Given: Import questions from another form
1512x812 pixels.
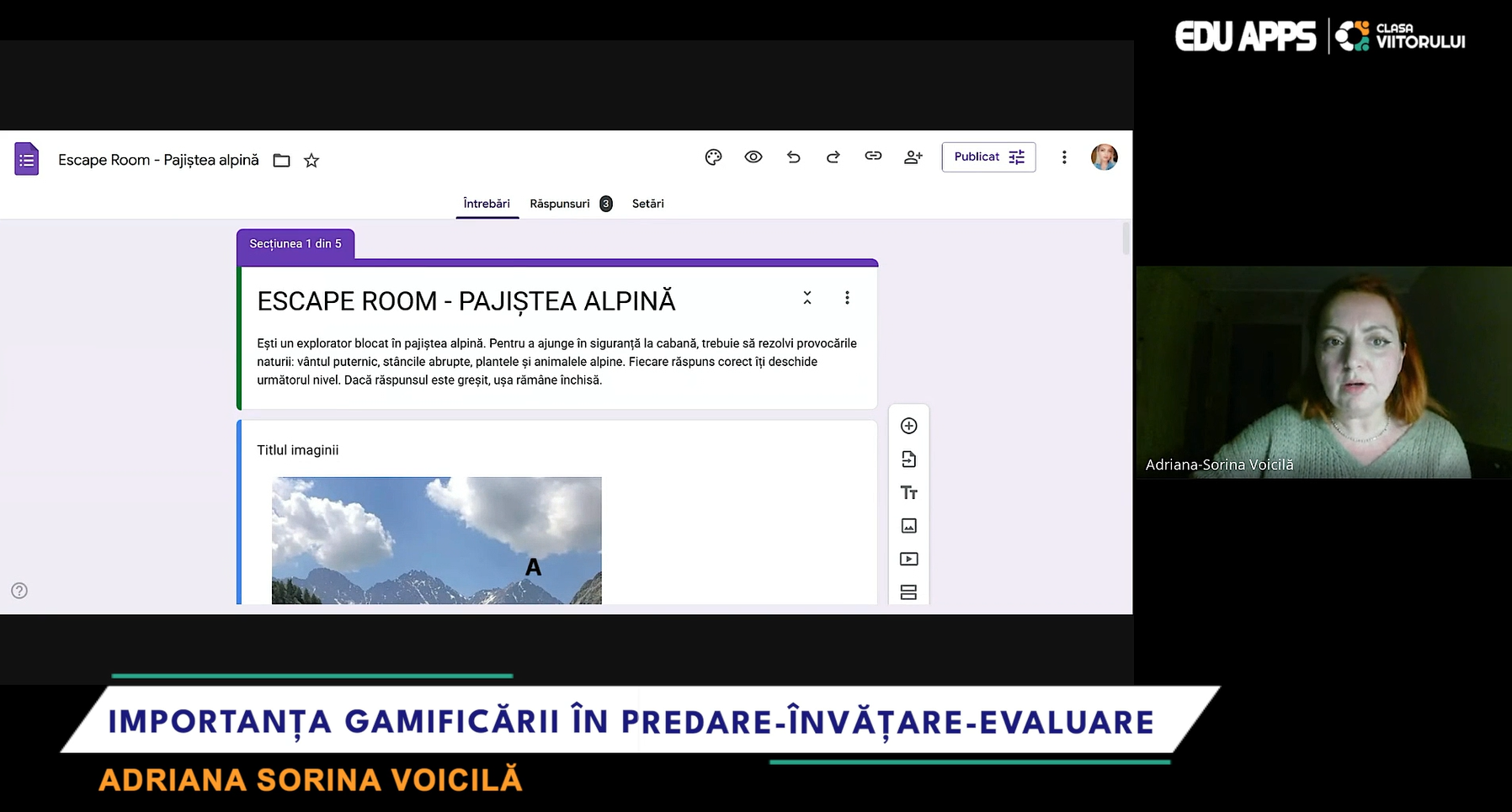Looking at the screenshot, I should (x=909, y=459).
